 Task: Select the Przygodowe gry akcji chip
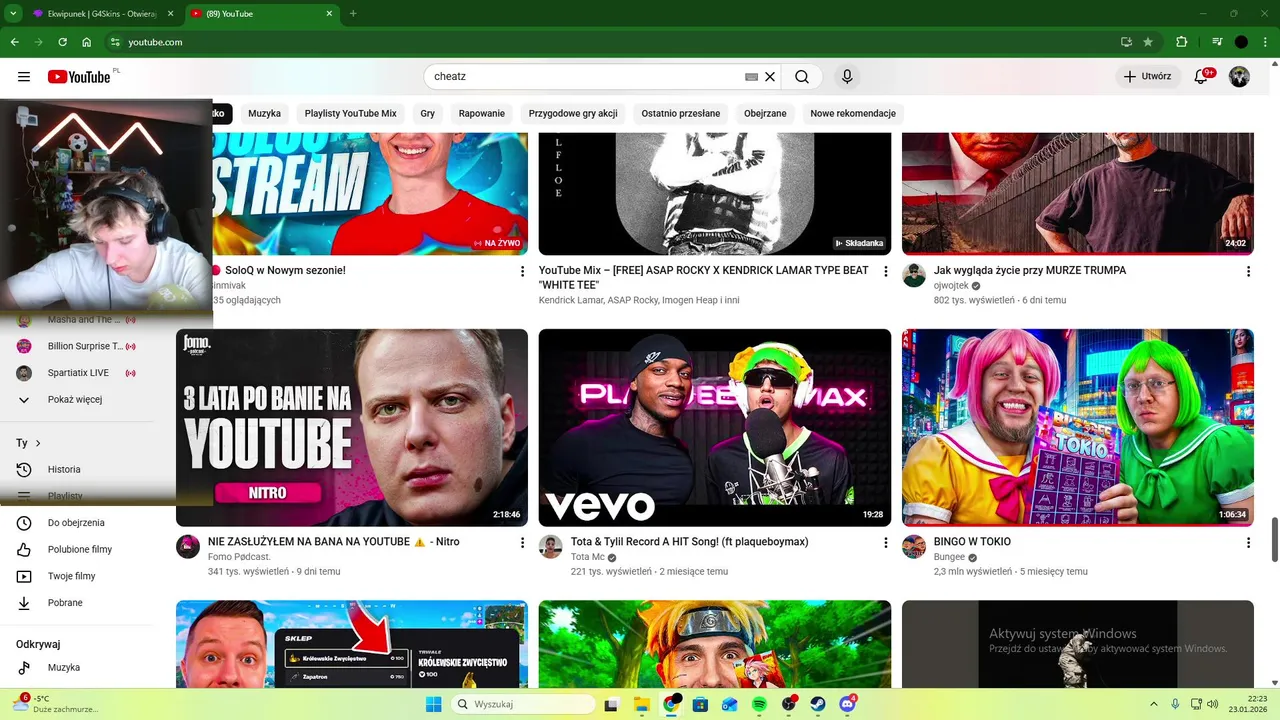pyautogui.click(x=573, y=113)
